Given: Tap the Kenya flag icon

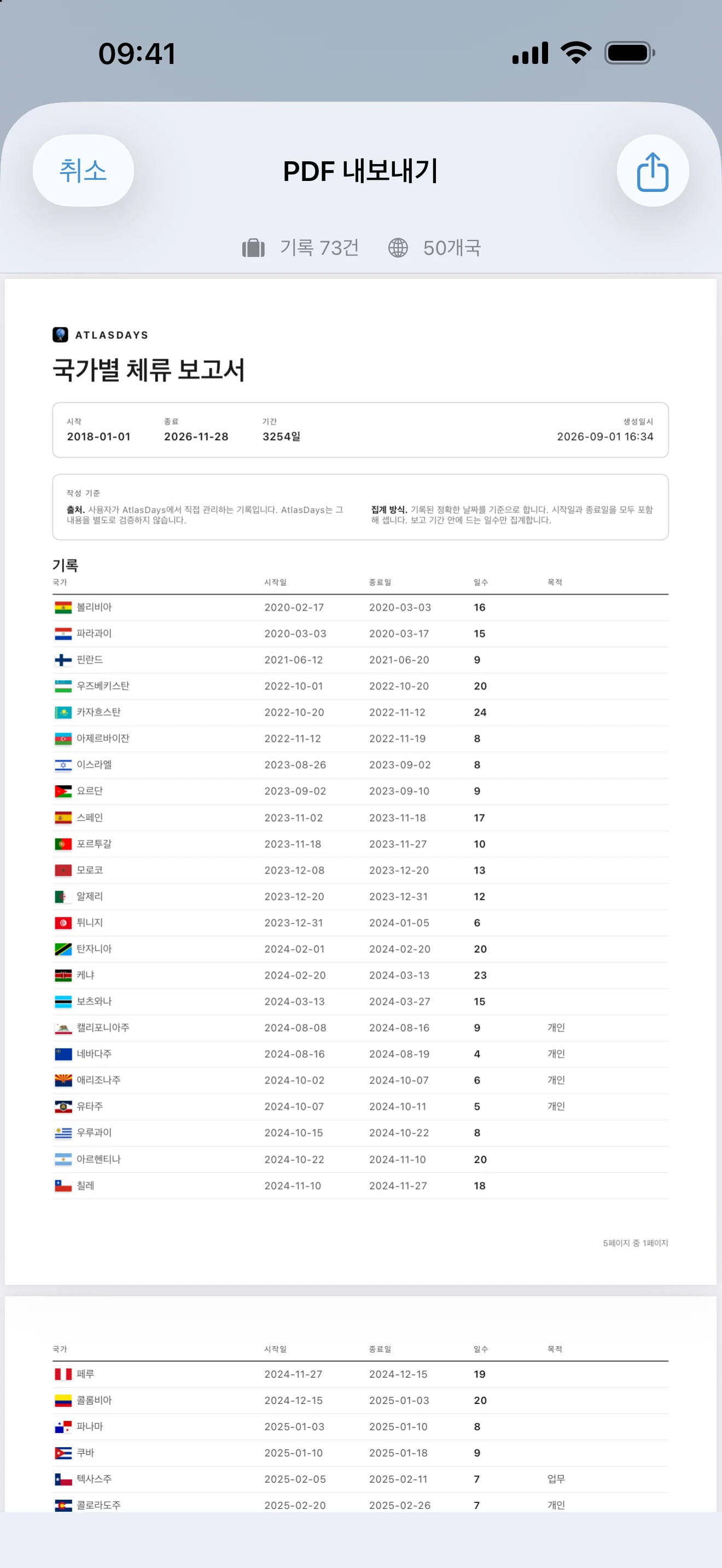Looking at the screenshot, I should 63,975.
